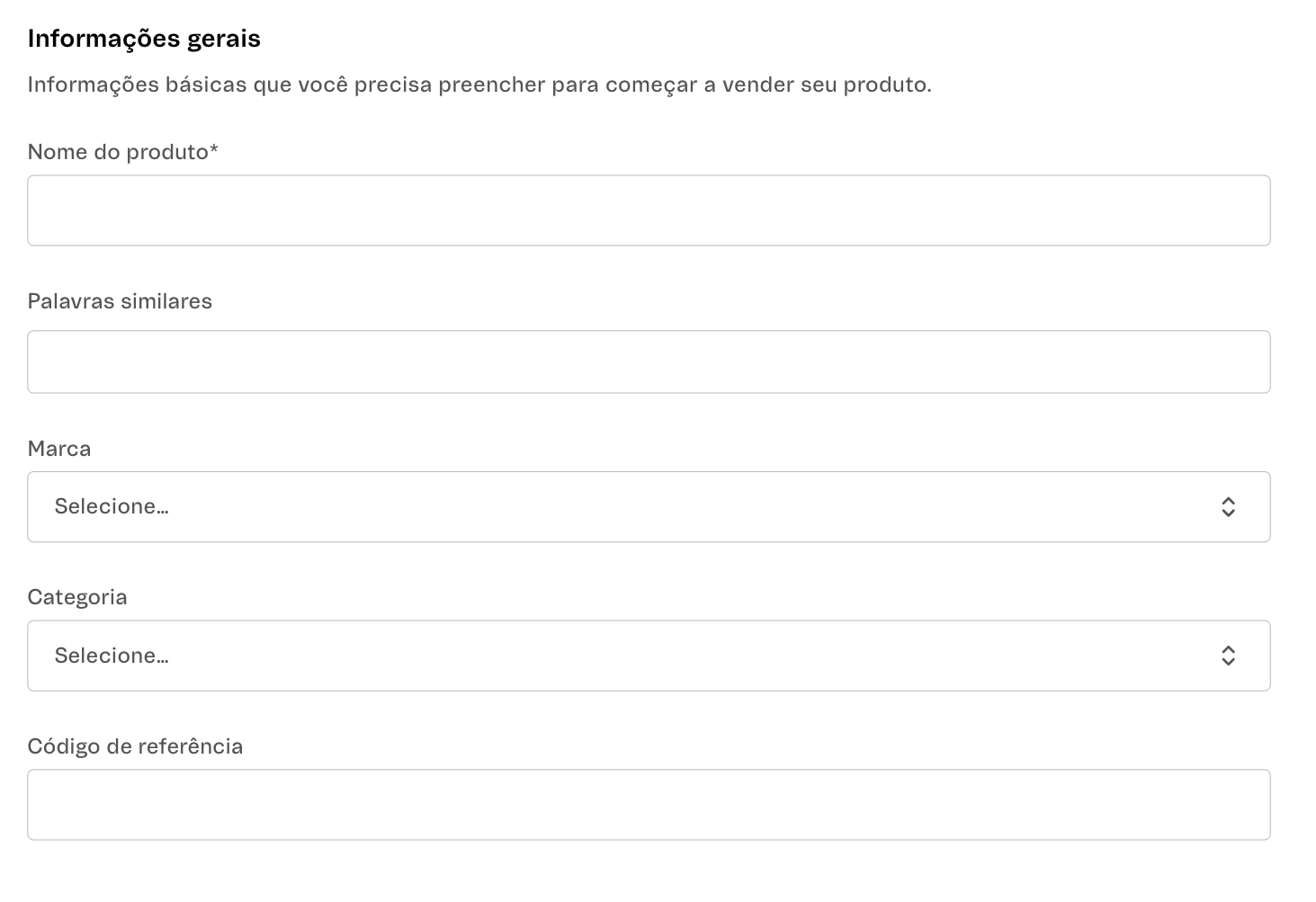Viewport: 1316px width, 902px height.
Task: Click the 'Categoria' field label
Action: tap(77, 597)
